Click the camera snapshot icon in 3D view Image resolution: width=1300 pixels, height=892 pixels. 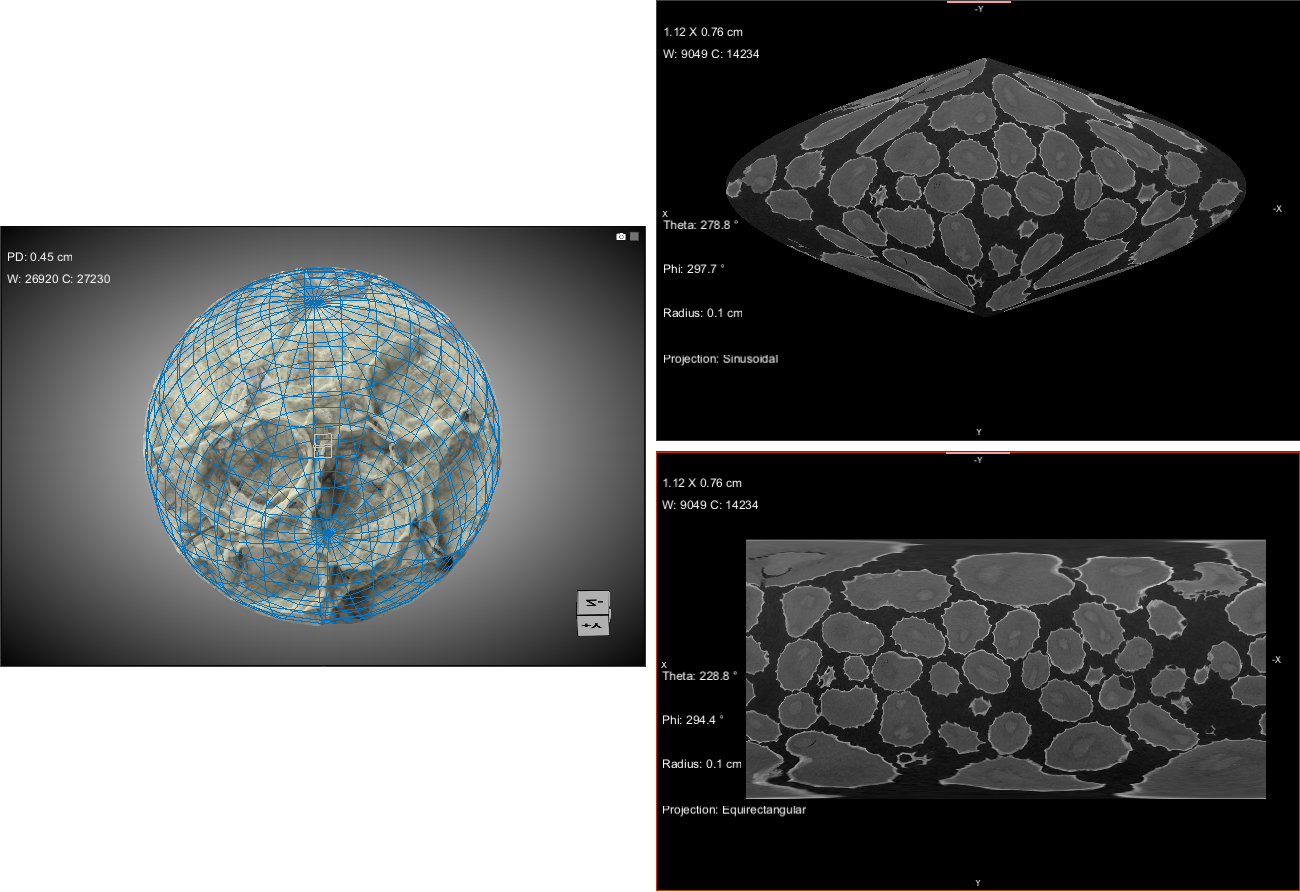click(621, 237)
